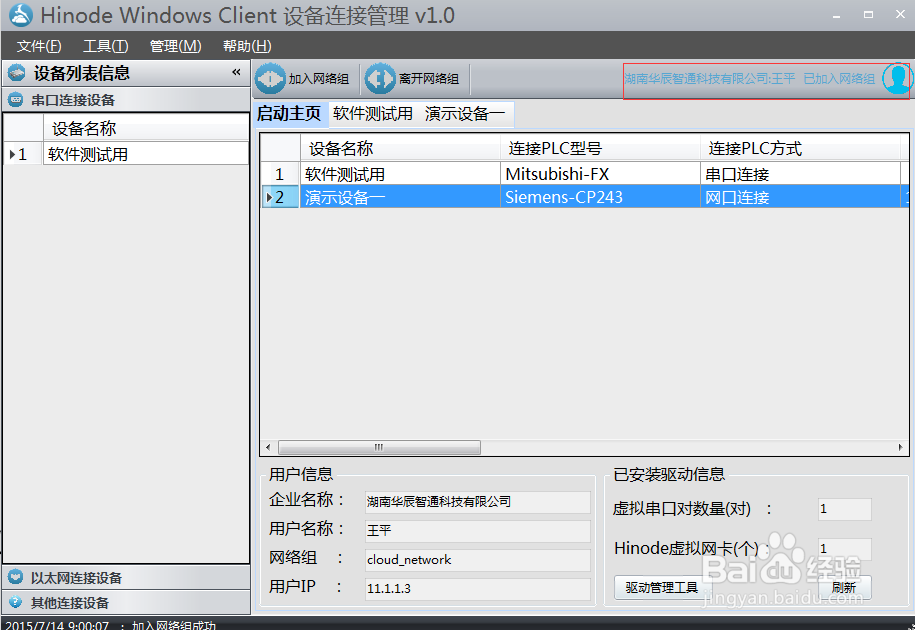The height and width of the screenshot is (630, 915).
Task: Open the 管理(M) menu
Action: coord(175,46)
